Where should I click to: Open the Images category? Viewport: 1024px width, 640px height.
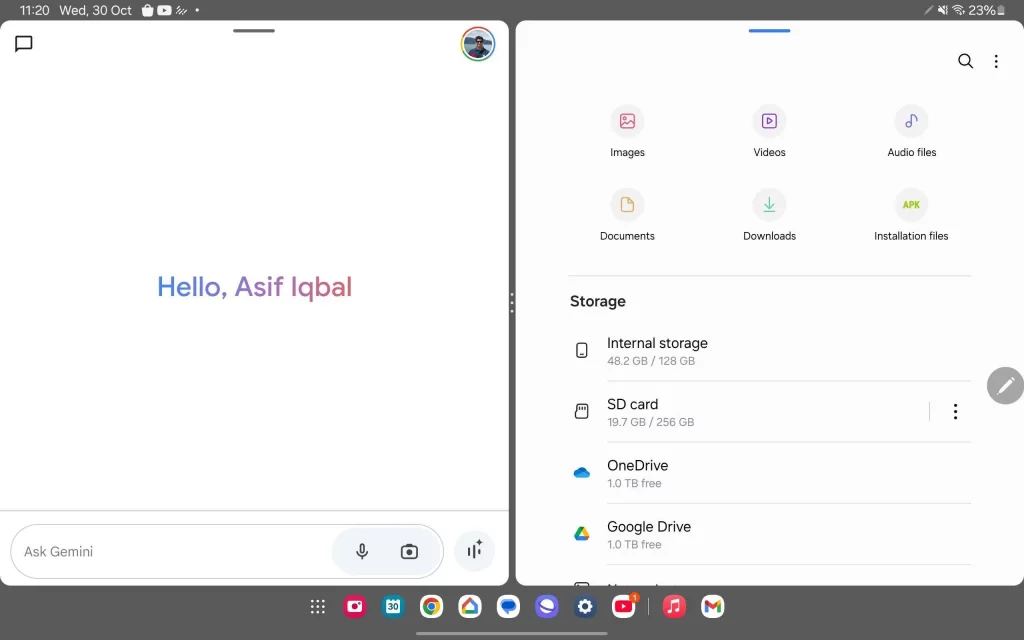(627, 130)
